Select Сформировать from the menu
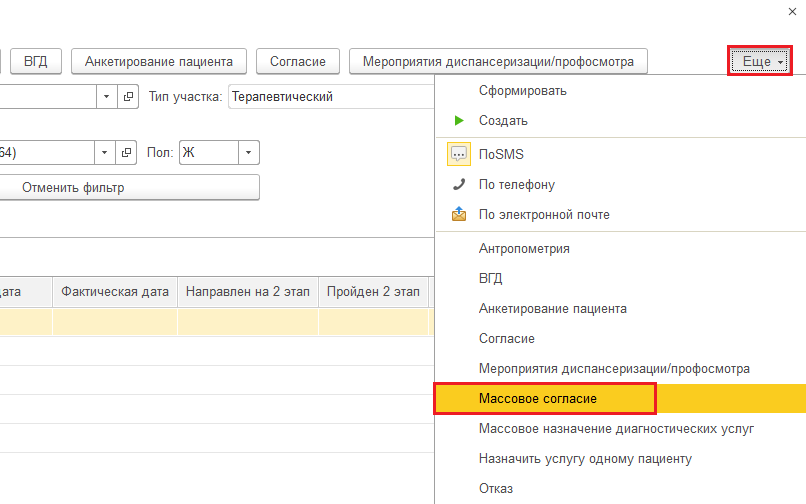This screenshot has height=504, width=806. coord(523,91)
